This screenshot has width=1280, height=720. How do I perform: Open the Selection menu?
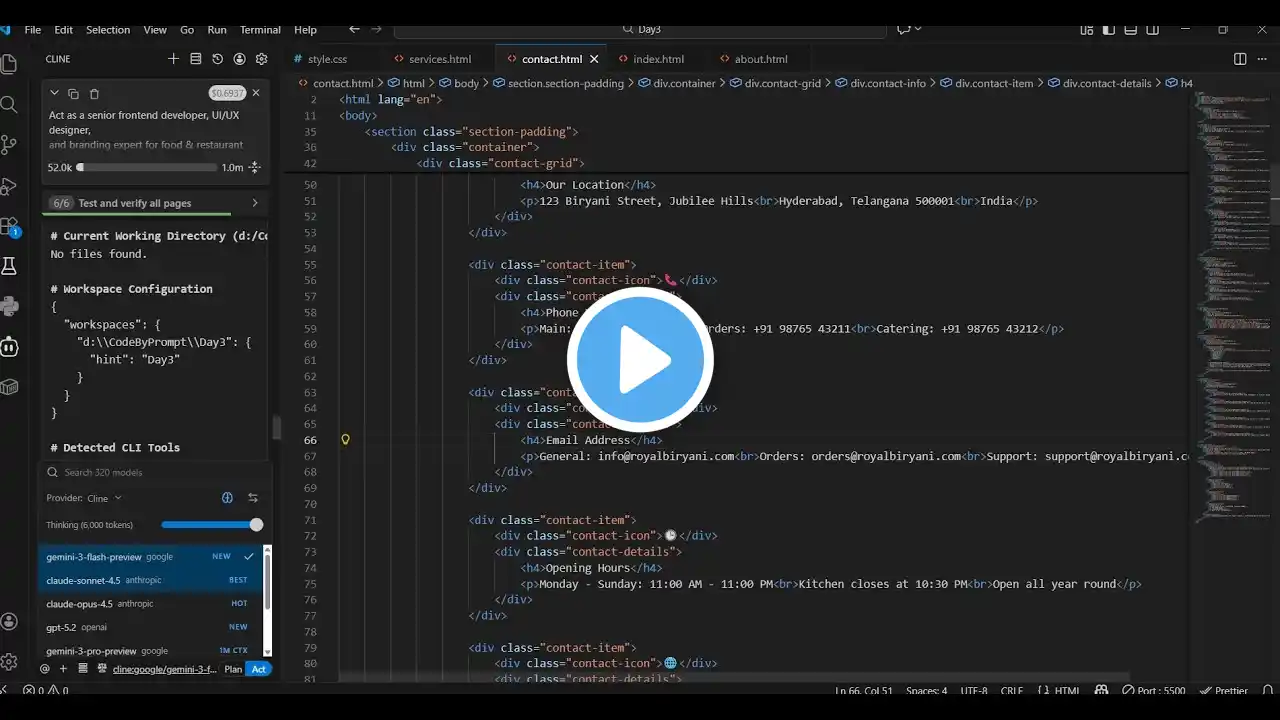[x=108, y=30]
